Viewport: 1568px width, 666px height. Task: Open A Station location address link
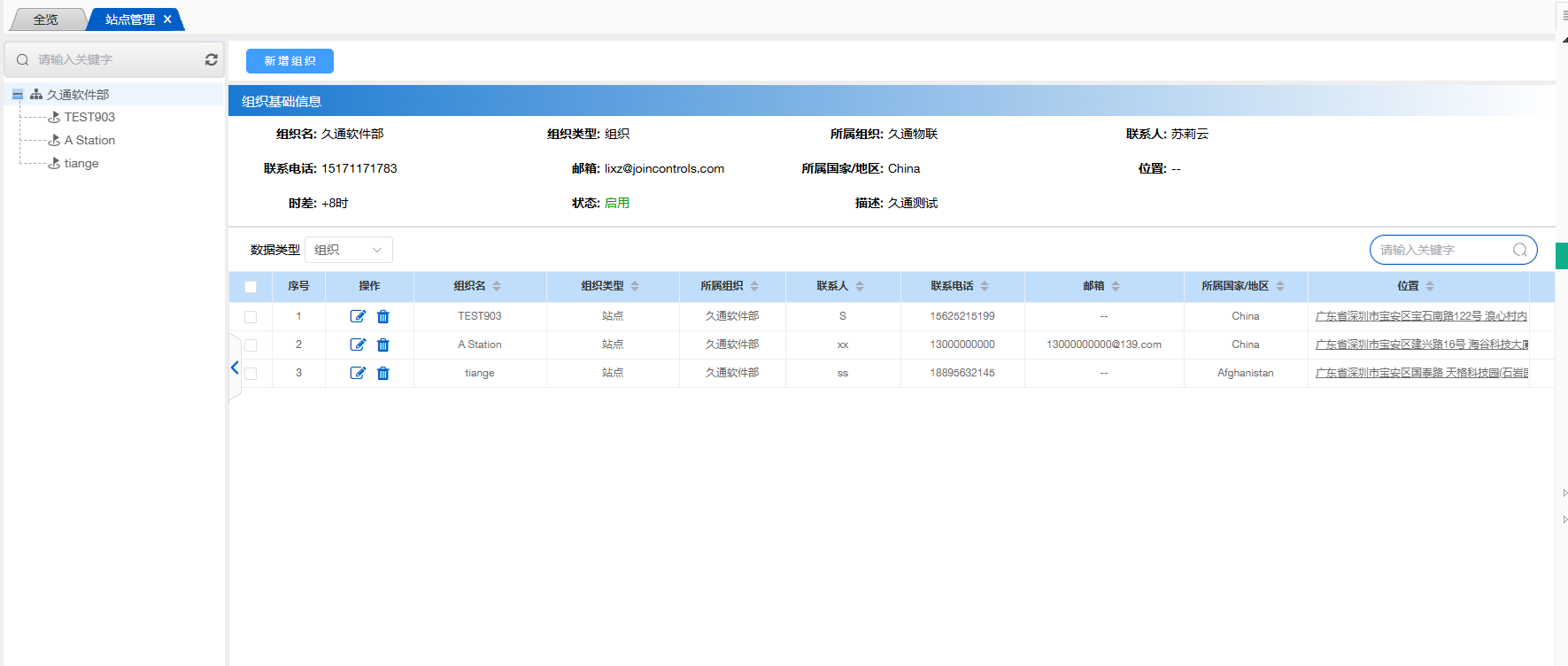point(1421,345)
